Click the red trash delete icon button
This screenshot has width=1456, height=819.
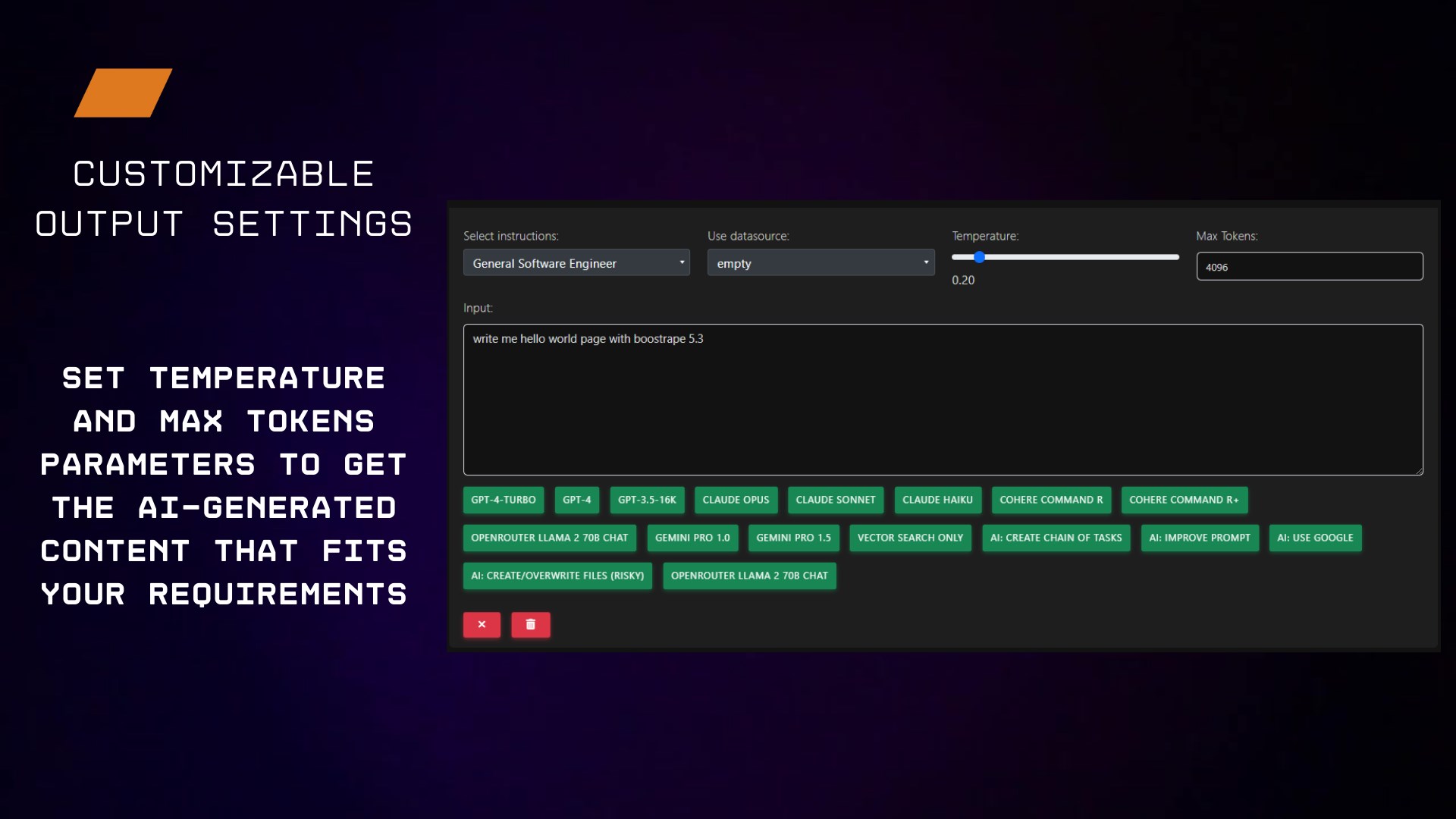pyautogui.click(x=530, y=624)
